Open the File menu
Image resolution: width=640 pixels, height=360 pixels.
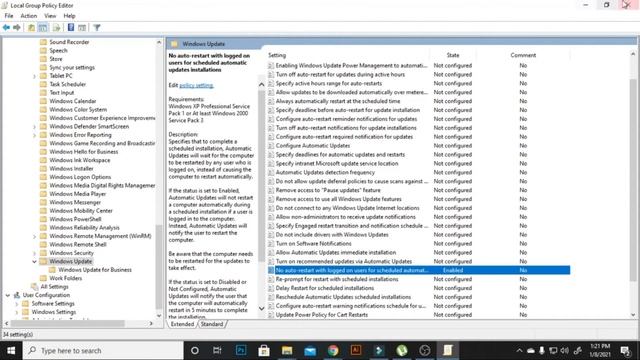9,16
